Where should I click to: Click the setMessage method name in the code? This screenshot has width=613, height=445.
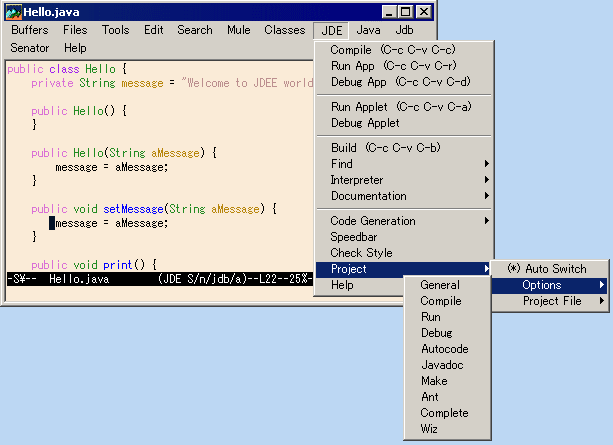(x=133, y=209)
